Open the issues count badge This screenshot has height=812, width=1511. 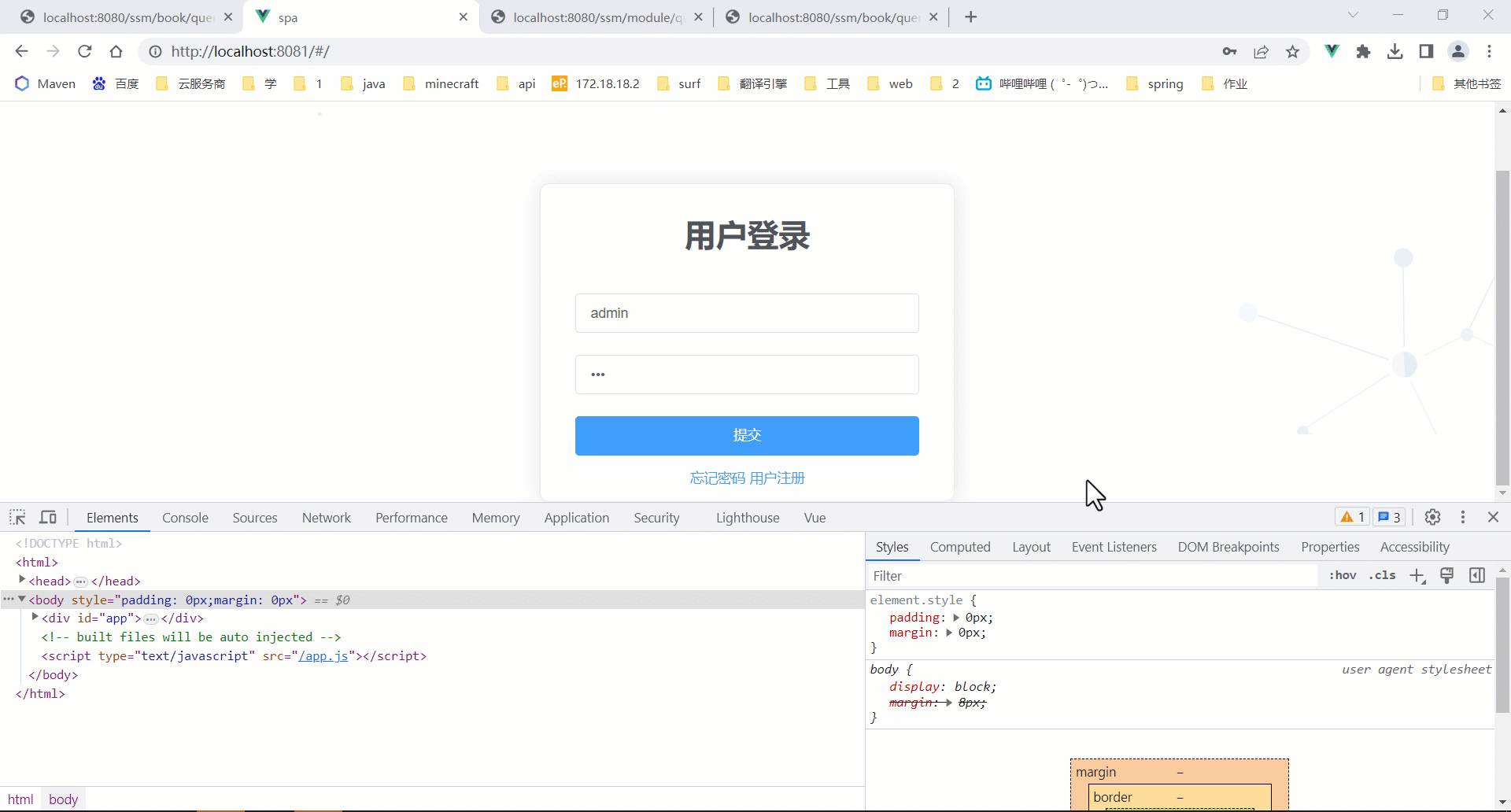(x=1389, y=517)
